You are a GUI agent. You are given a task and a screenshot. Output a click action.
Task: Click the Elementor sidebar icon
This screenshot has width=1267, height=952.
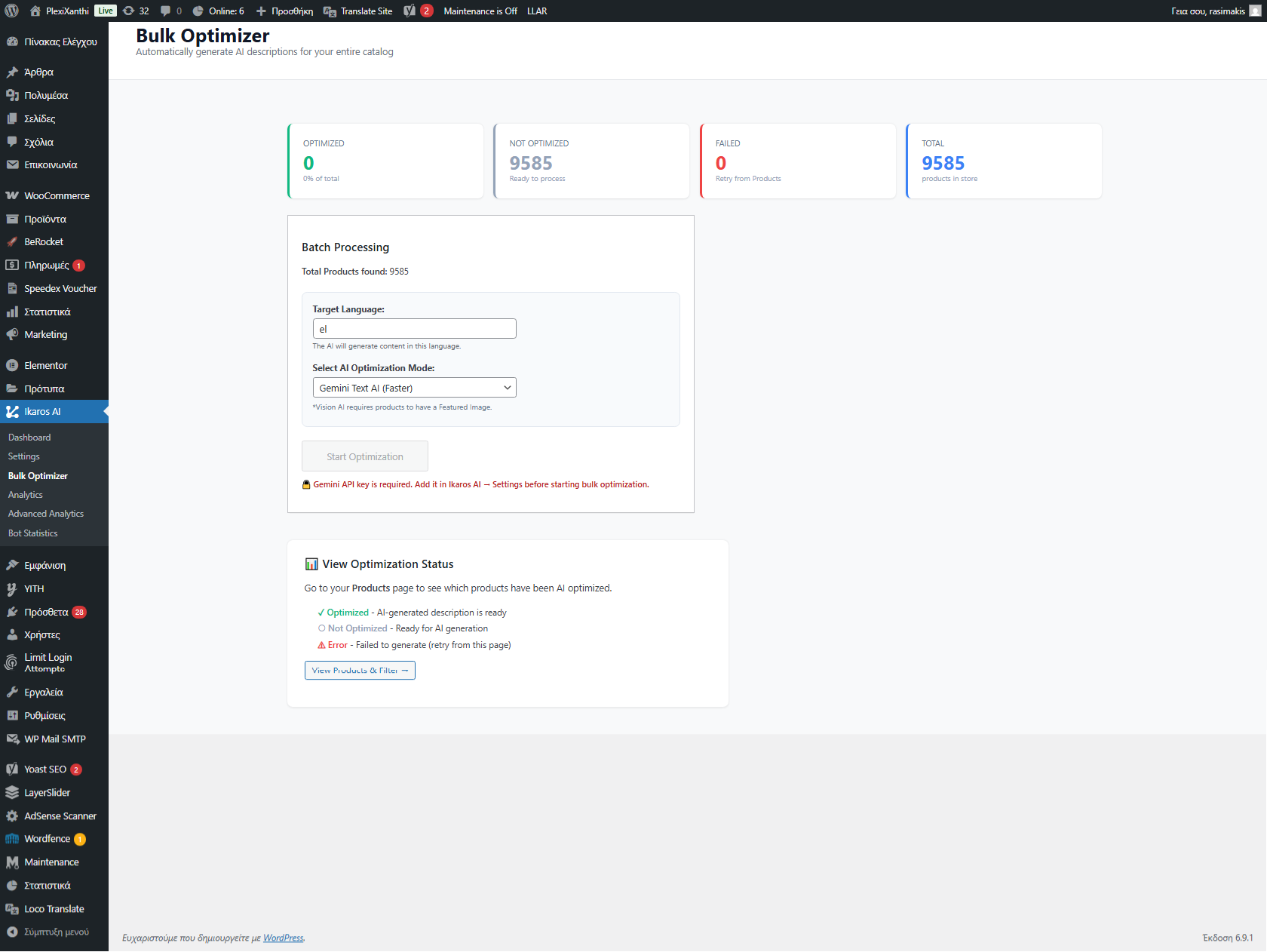tap(12, 365)
